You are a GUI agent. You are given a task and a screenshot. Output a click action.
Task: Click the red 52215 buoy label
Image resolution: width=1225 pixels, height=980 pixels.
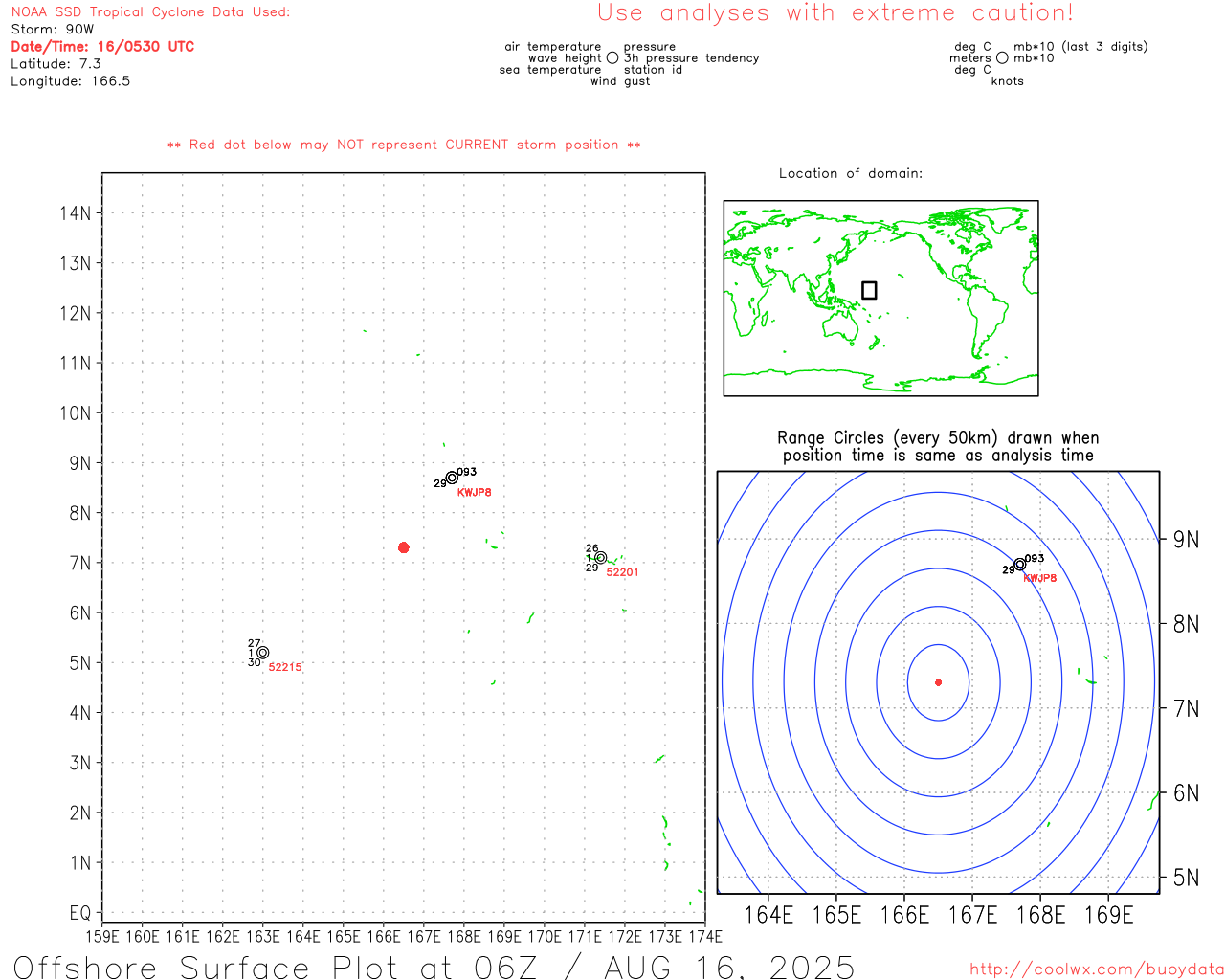pos(285,667)
